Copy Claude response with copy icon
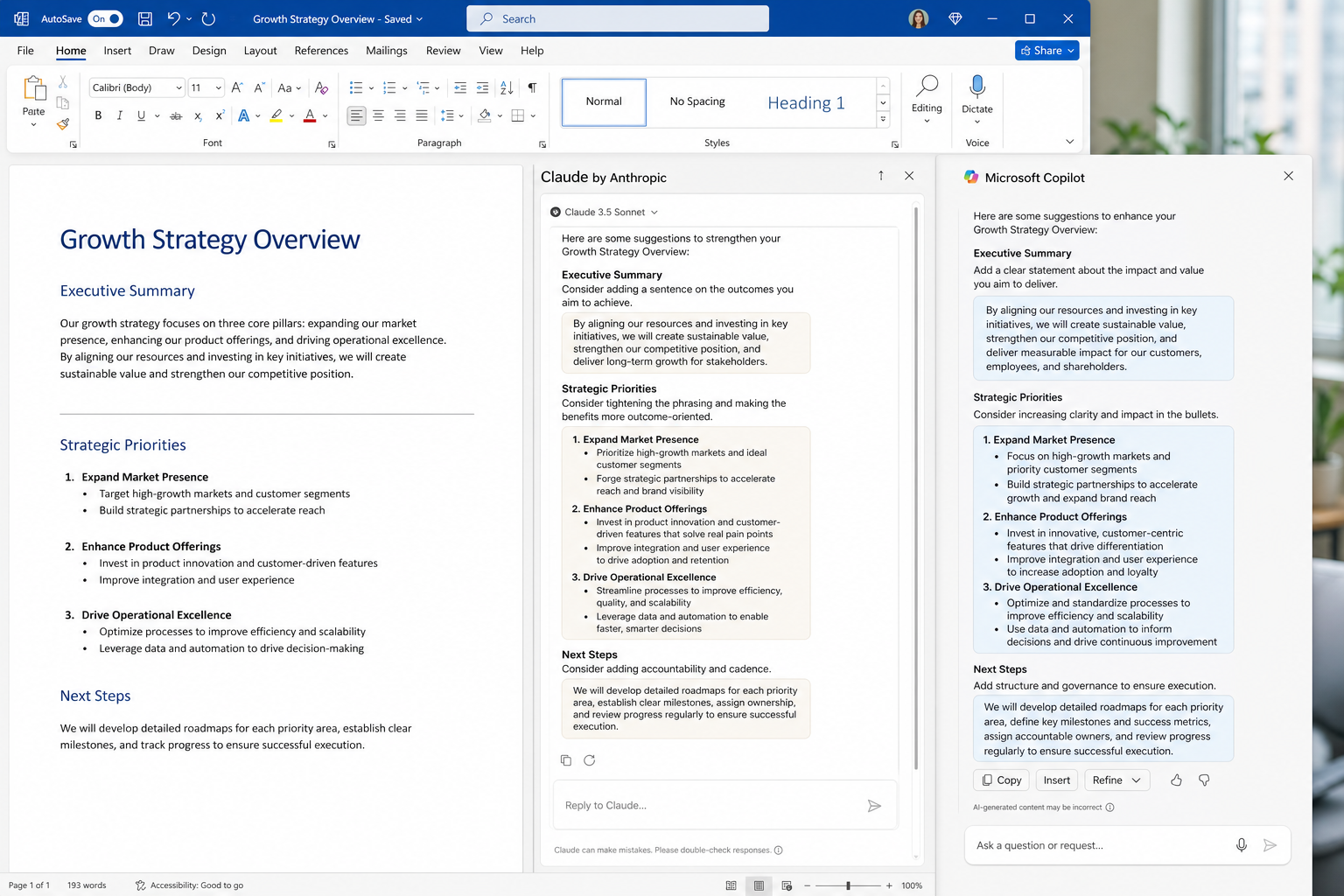 [x=566, y=760]
